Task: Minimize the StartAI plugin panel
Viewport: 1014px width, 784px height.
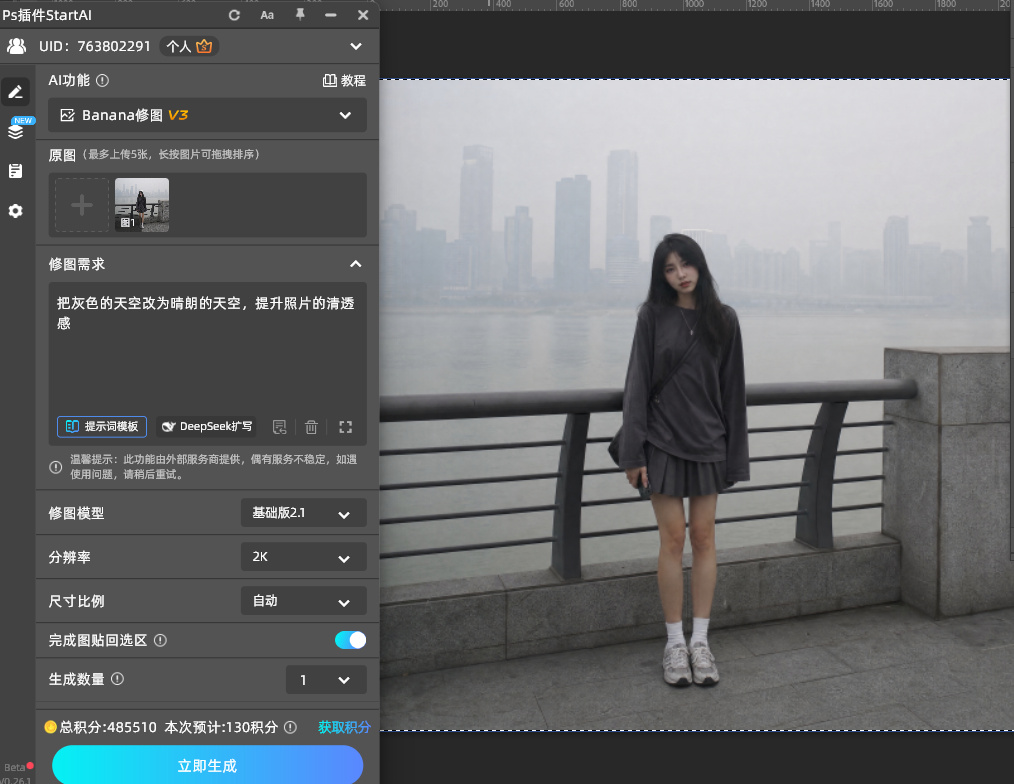Action: [x=331, y=15]
